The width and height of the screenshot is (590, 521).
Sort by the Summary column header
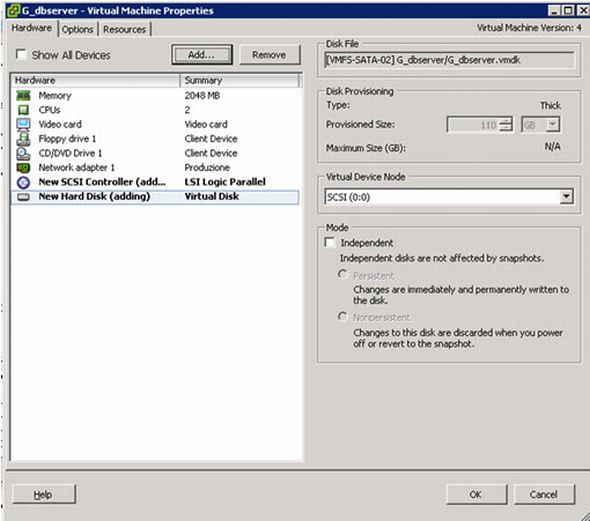point(240,80)
